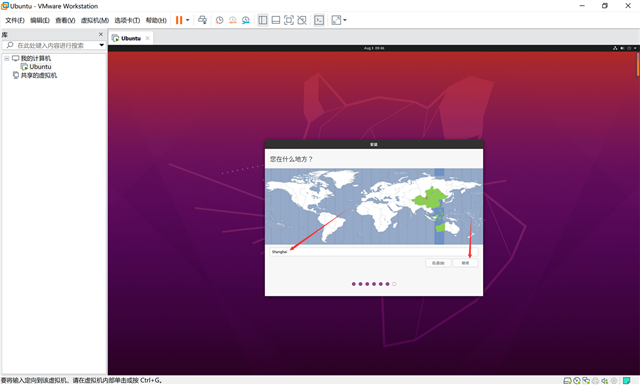Image resolution: width=640 pixels, height=385 pixels.
Task: Enter full screen mode via toolbar icon
Action: 289,20
